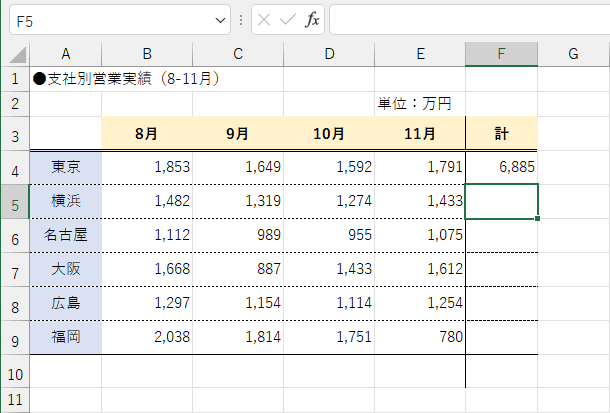Click the 名古屋 cell
This screenshot has height=413, width=610.
click(x=66, y=236)
